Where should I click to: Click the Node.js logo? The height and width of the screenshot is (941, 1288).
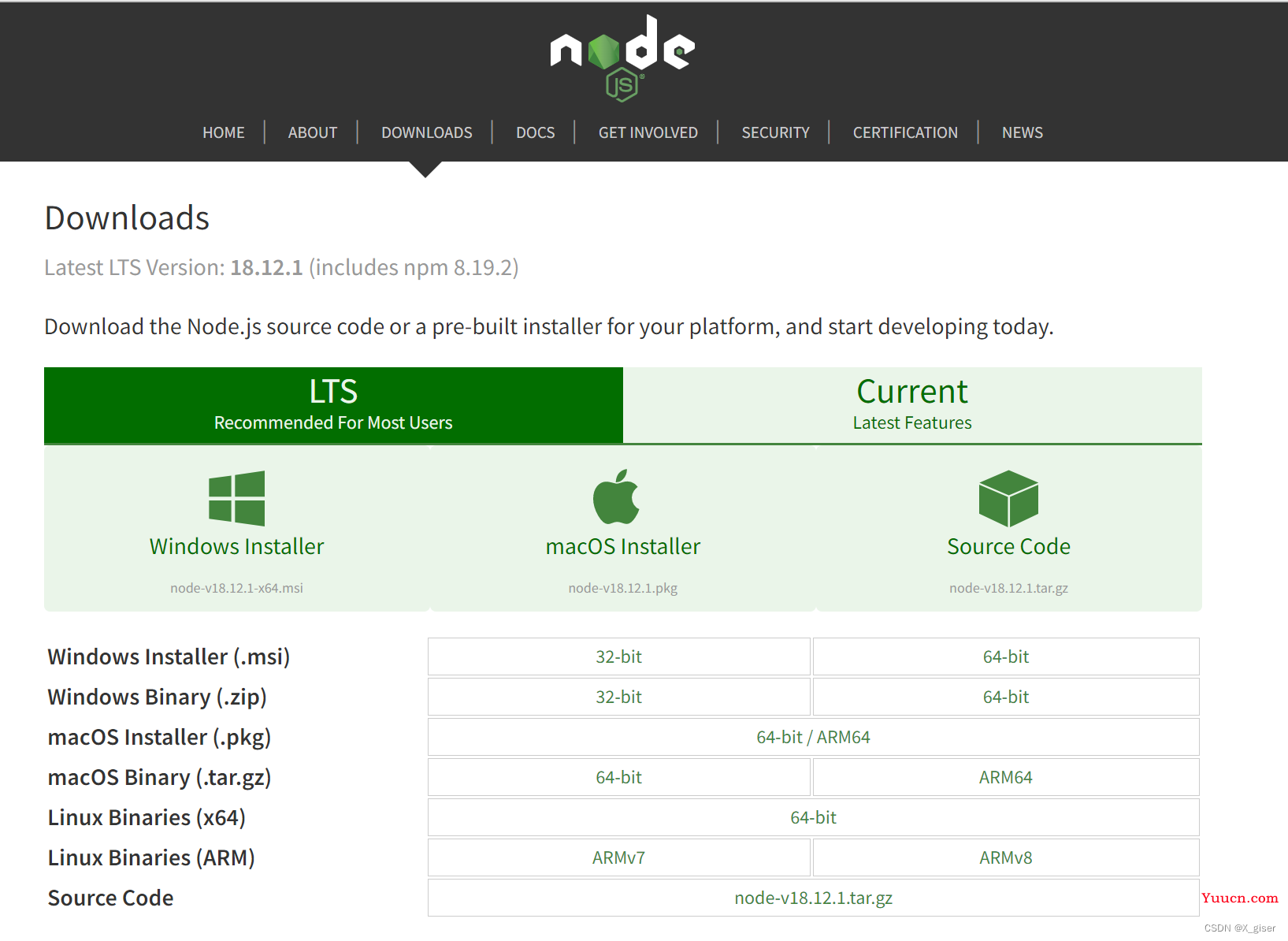[622, 58]
